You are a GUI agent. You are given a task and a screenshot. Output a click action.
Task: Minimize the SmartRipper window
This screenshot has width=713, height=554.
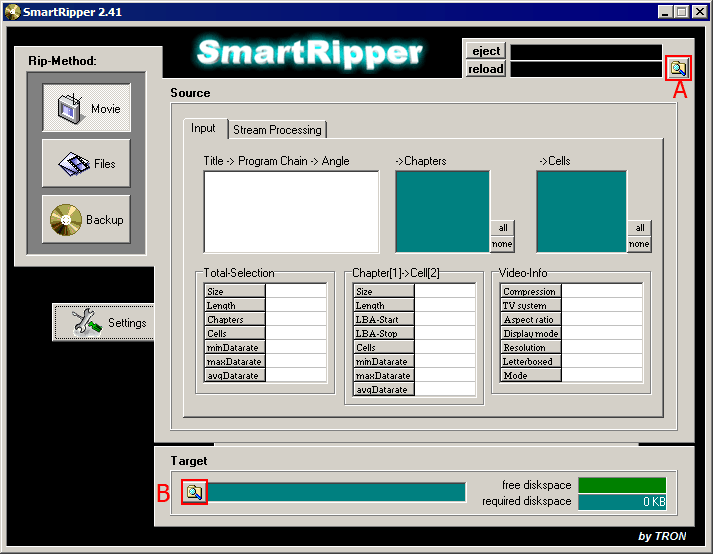tap(665, 12)
